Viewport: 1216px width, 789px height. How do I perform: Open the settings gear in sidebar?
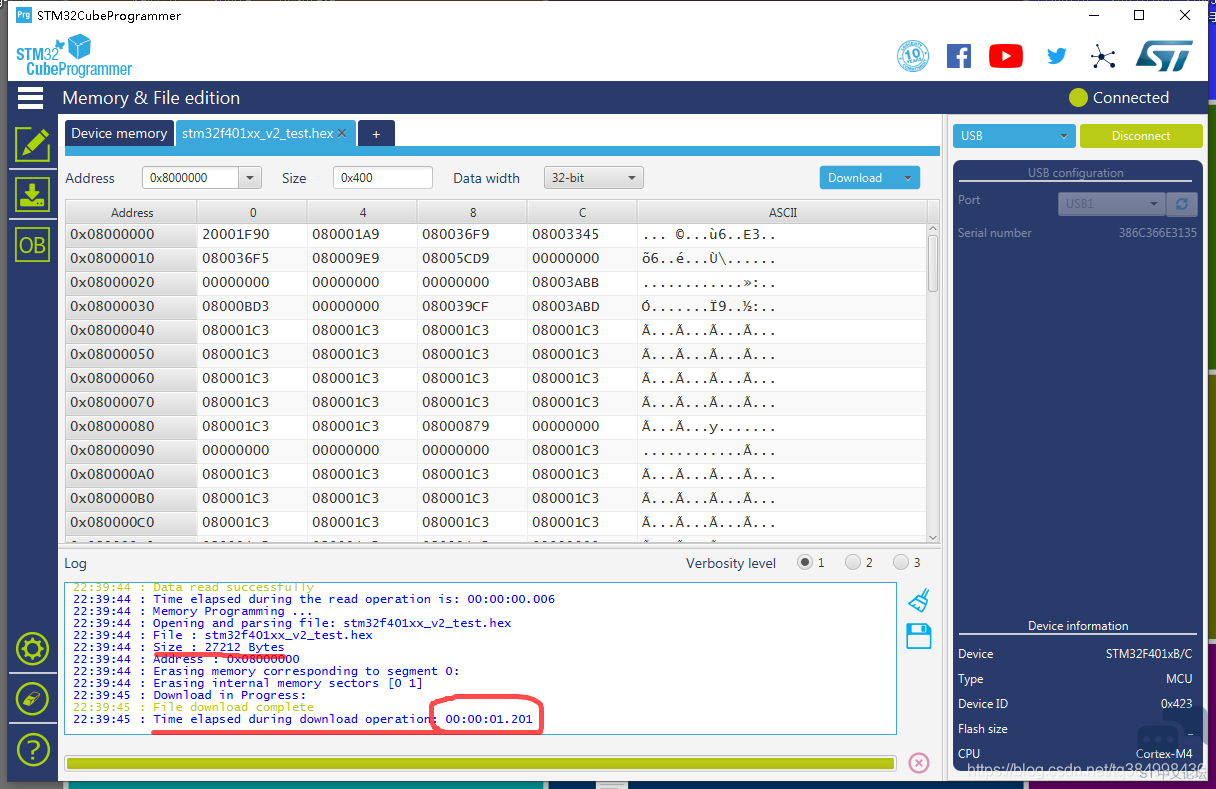(x=32, y=649)
